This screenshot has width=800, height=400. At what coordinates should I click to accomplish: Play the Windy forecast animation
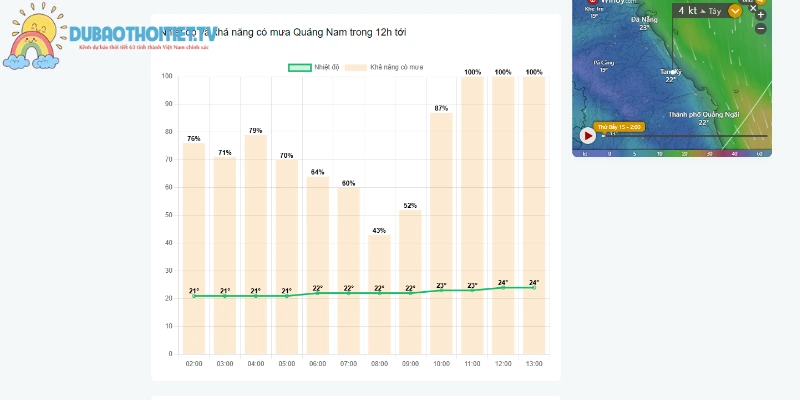(x=588, y=136)
